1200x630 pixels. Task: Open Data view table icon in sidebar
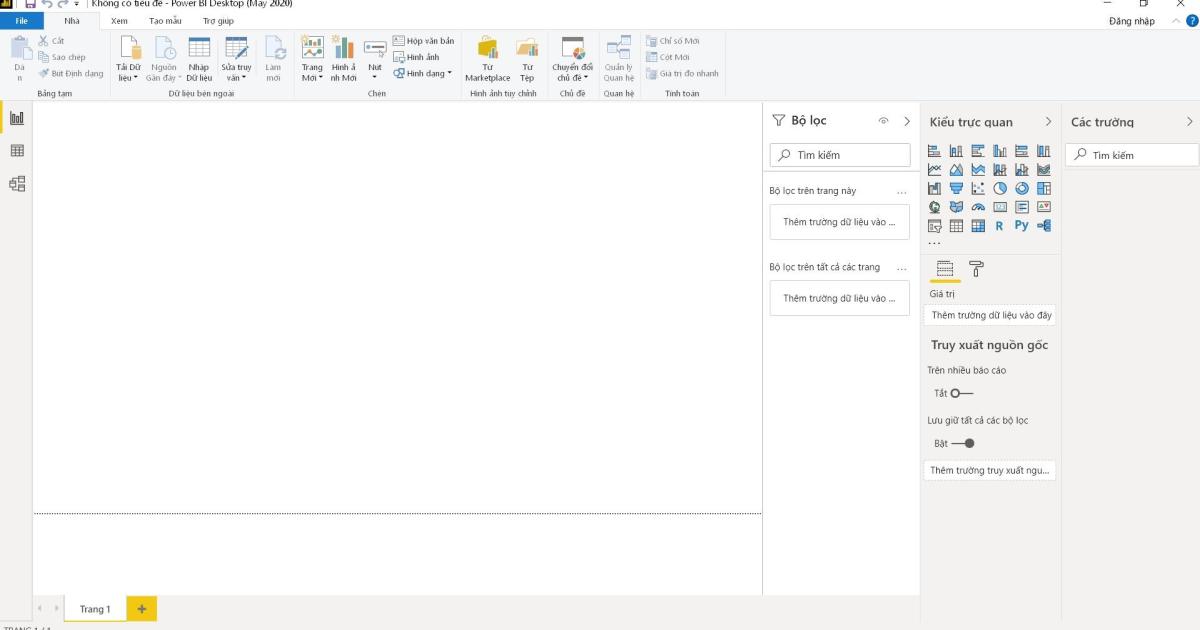coord(16,151)
